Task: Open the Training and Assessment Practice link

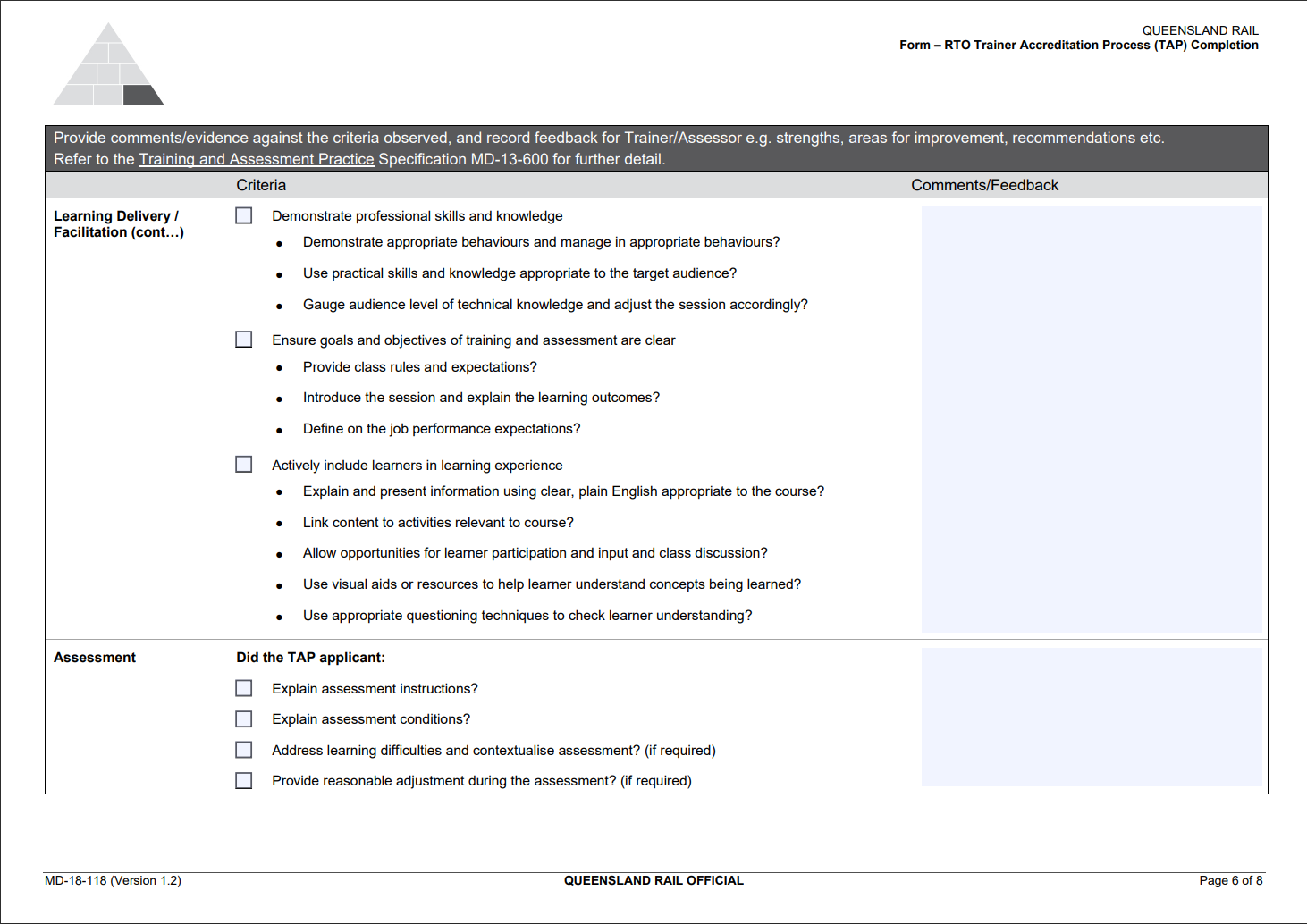Action: click(x=257, y=159)
